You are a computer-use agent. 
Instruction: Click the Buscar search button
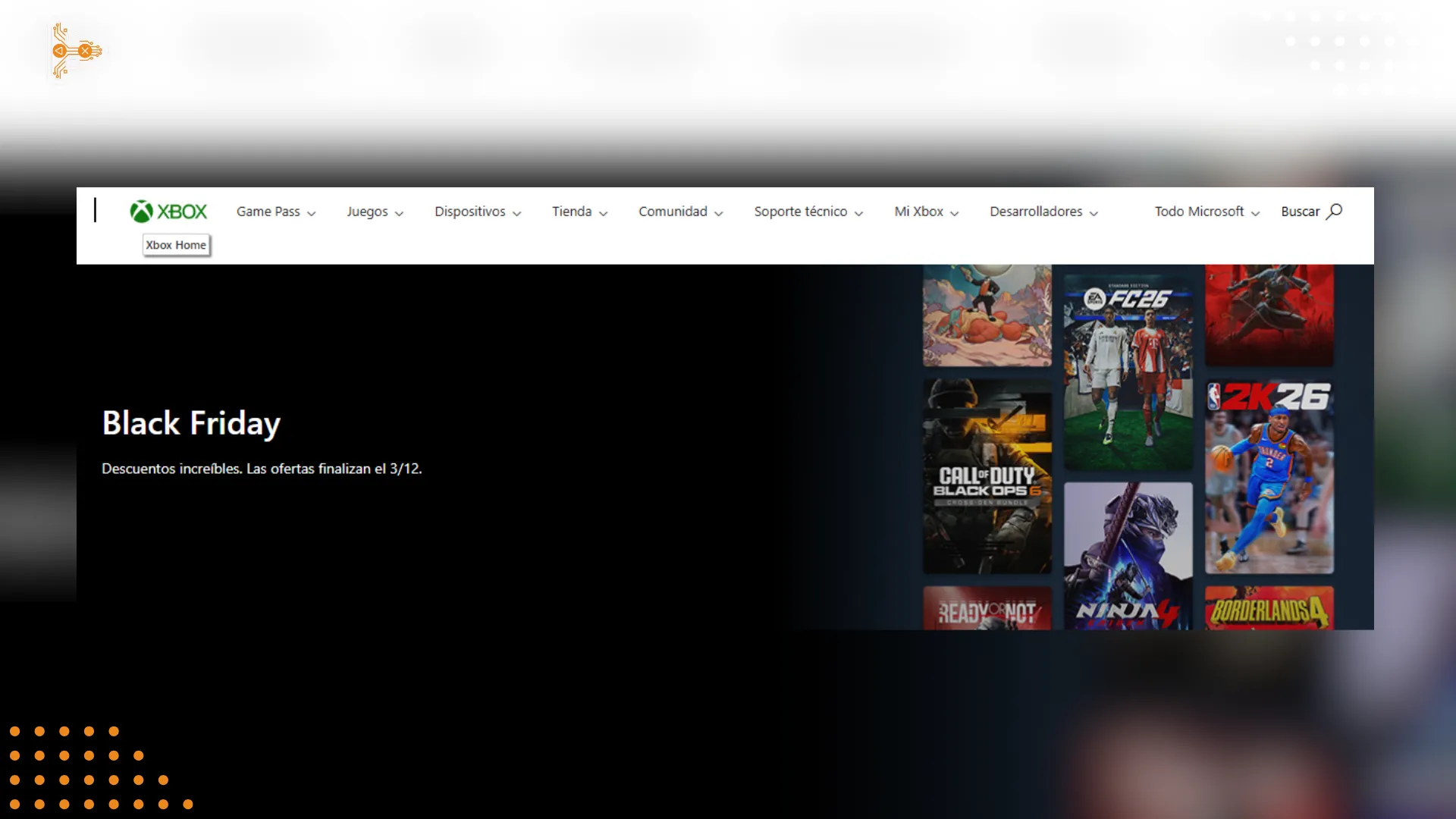click(x=1301, y=212)
